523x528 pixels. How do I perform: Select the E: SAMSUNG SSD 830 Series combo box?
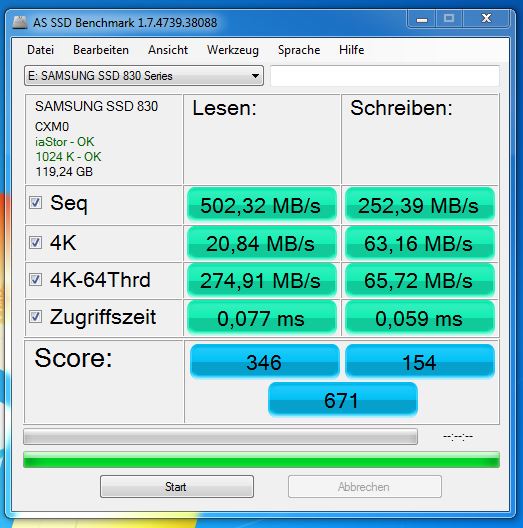[144, 76]
